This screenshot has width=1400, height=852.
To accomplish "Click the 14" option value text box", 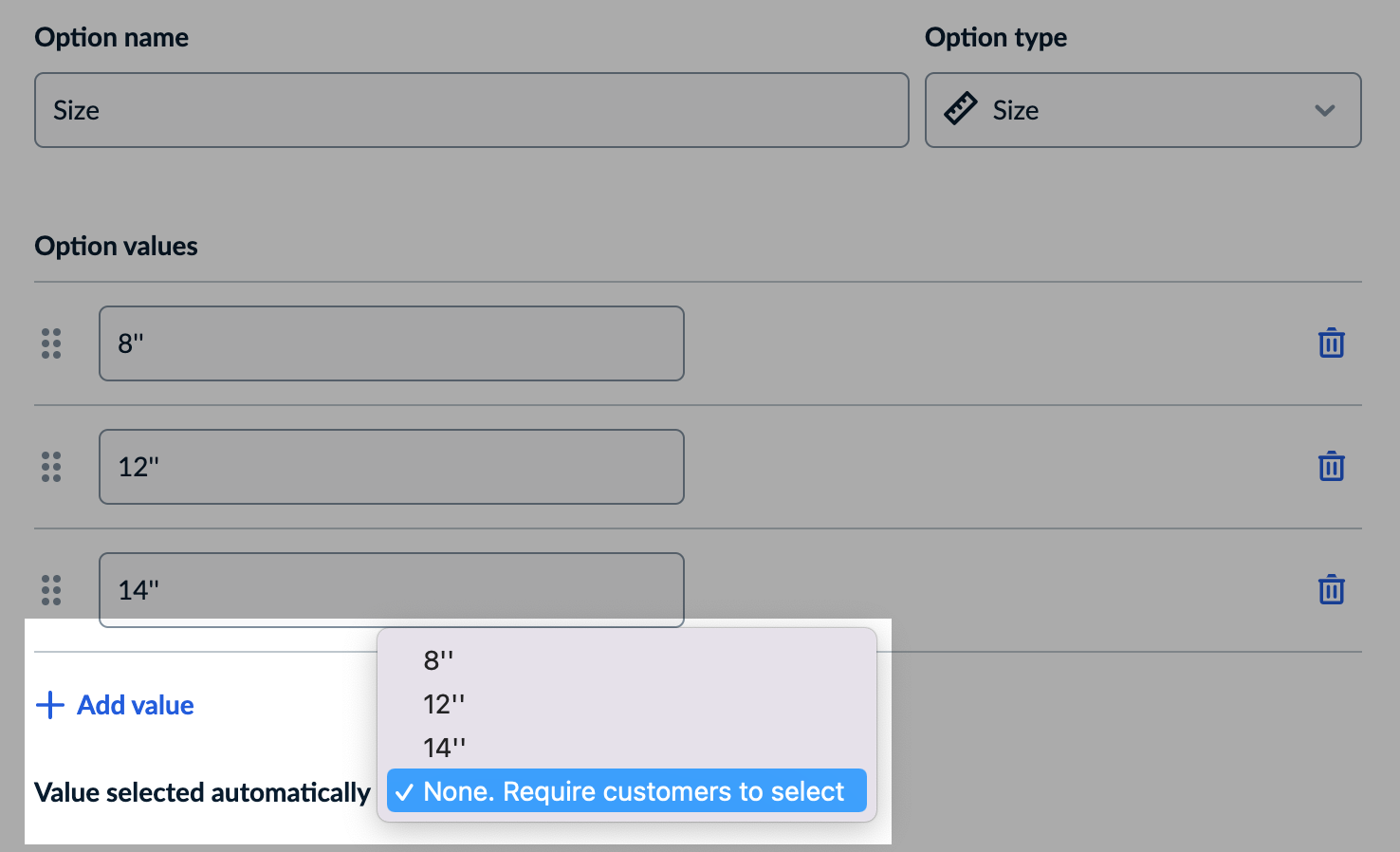I will (x=391, y=589).
